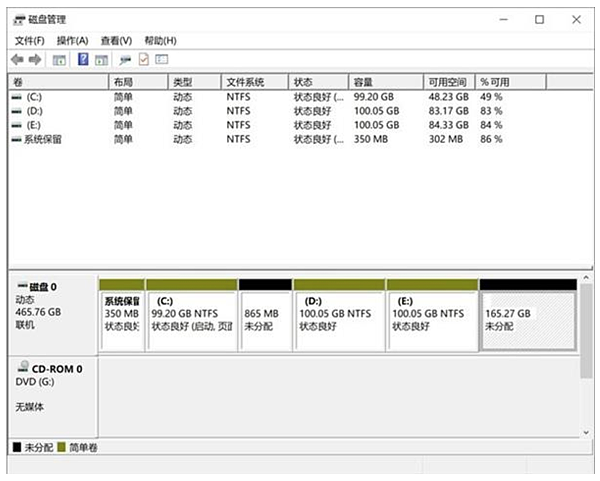This screenshot has width=600, height=481.
Task: Sort by the 卷 column header
Action: click(59, 82)
